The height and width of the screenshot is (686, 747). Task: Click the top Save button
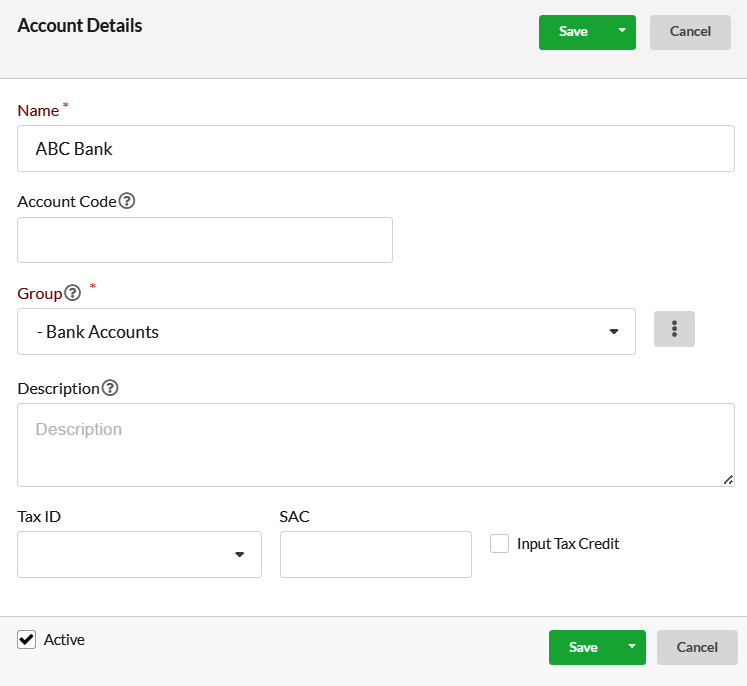point(573,31)
